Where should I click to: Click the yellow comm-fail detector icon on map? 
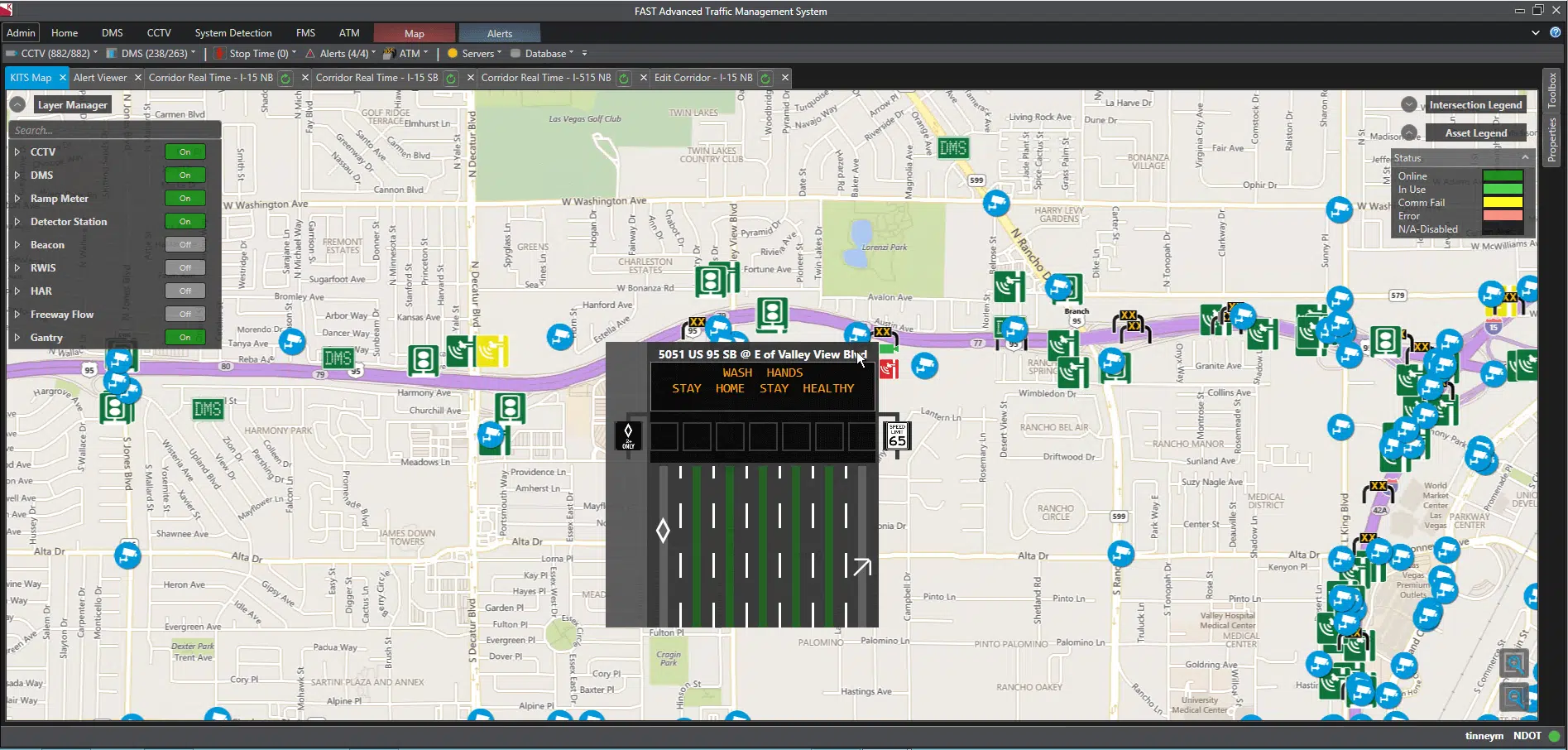[x=491, y=351]
